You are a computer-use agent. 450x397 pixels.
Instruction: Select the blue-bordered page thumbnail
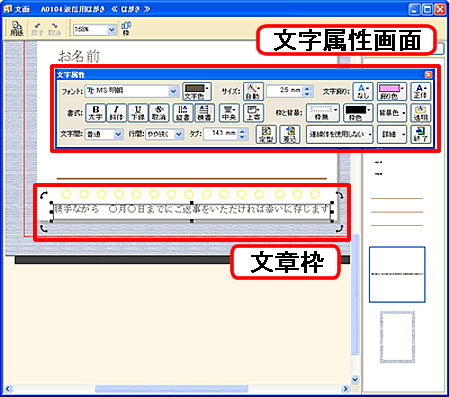397,275
